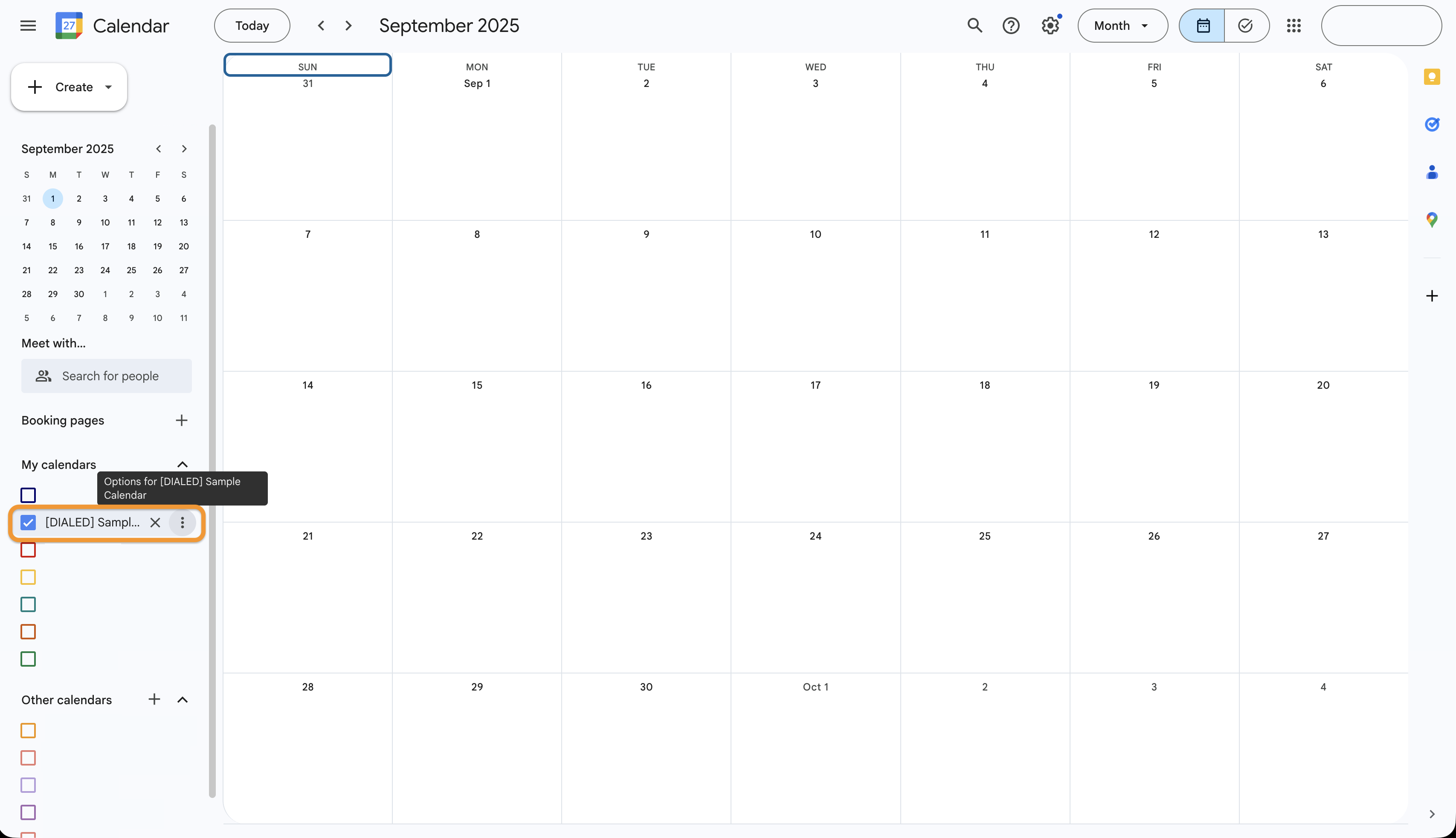Select September 14 in mini calendar

pos(26,246)
